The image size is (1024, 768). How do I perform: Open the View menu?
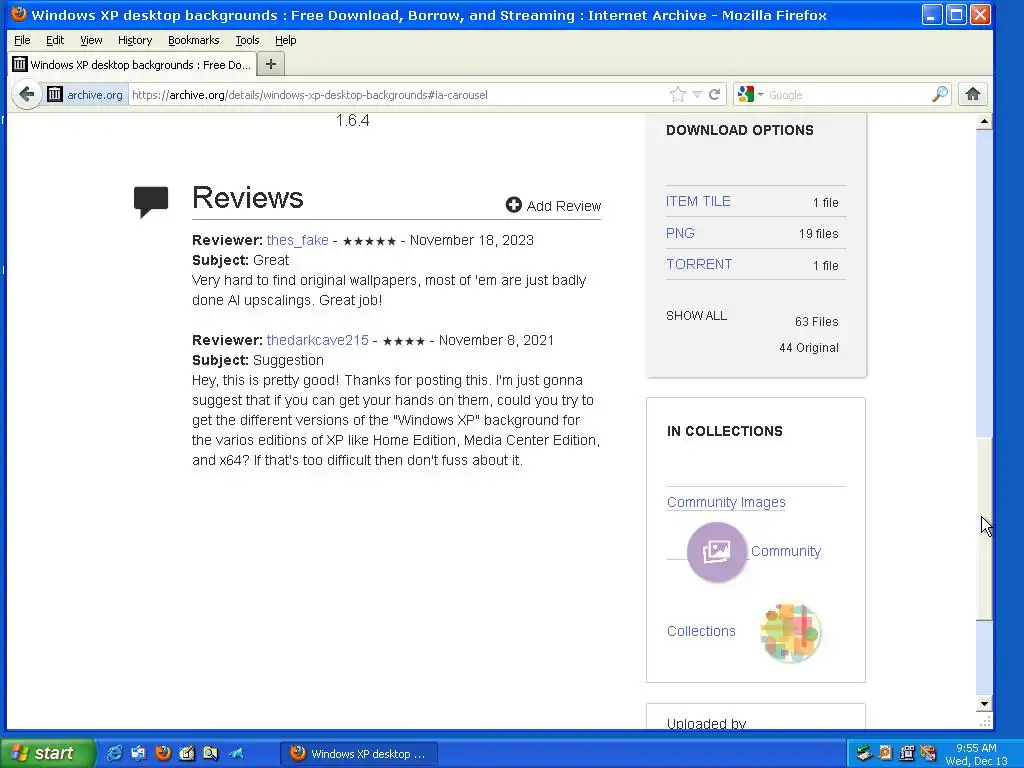91,40
